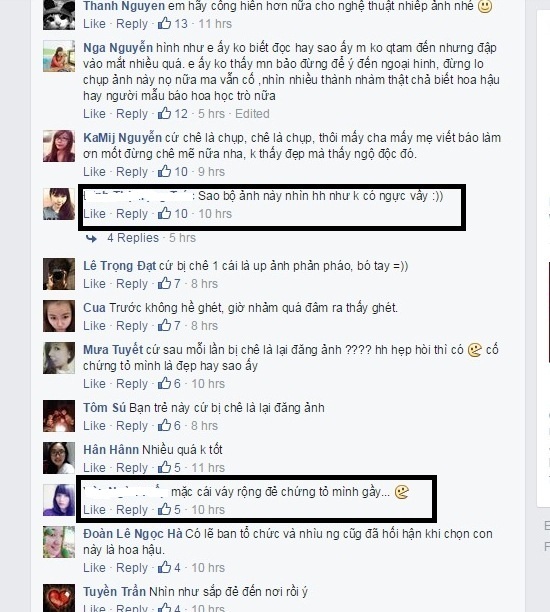
Task: Open Mưa Tuyết's avatar thumbnail
Action: (x=59, y=358)
